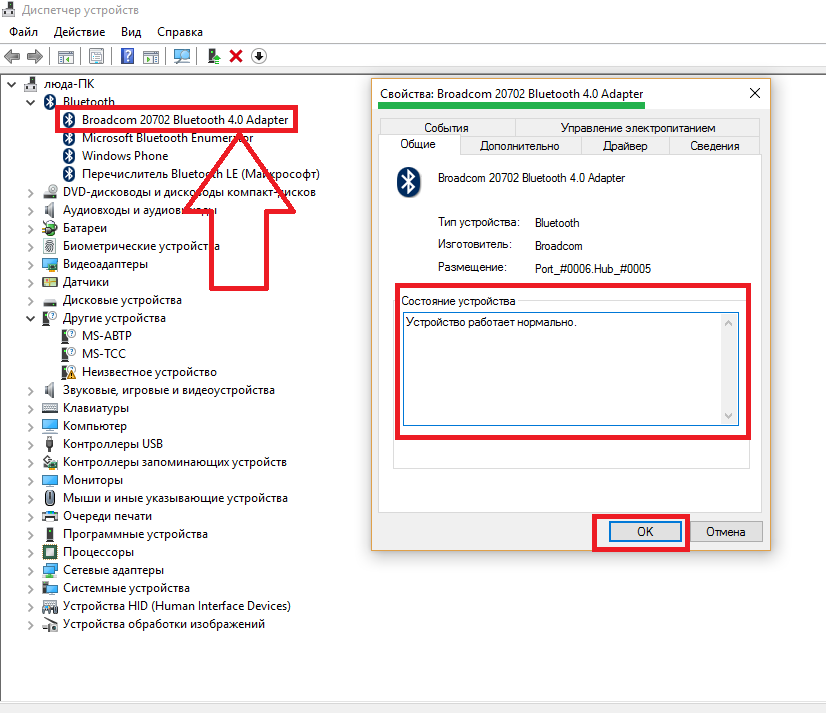Click the Батареи battery icon

coord(50,228)
